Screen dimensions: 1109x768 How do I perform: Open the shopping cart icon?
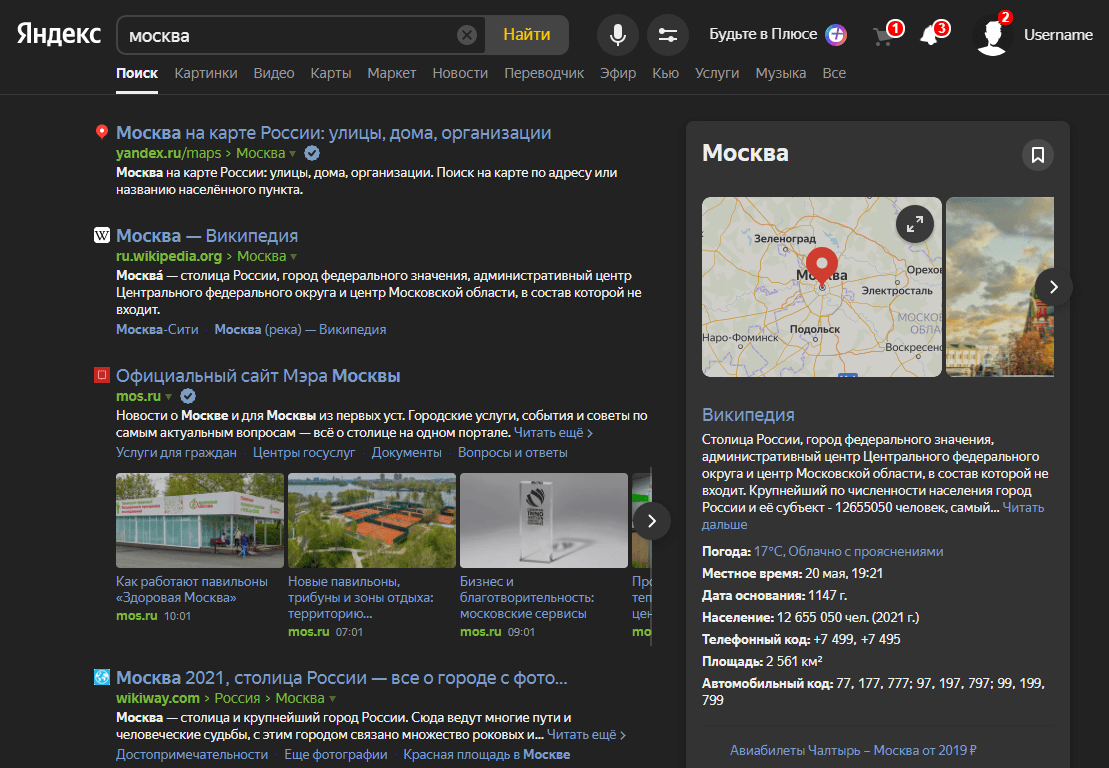pyautogui.click(x=883, y=35)
